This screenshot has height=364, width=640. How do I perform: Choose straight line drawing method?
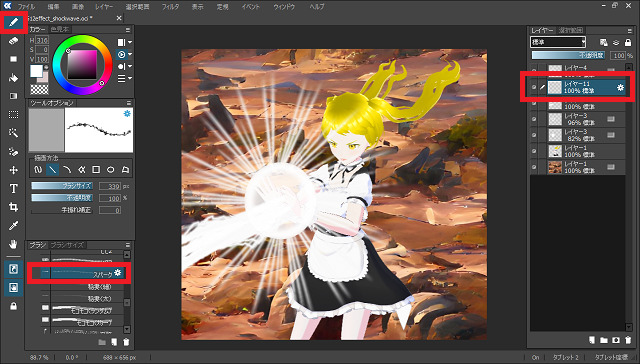coord(52,169)
